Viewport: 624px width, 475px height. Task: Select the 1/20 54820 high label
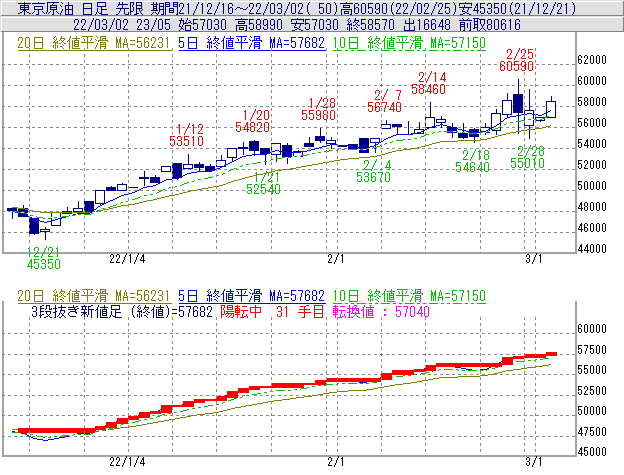pos(252,121)
